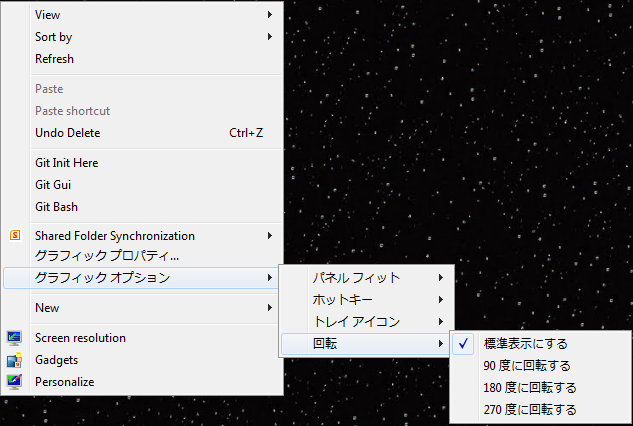This screenshot has height=426, width=633.
Task: Open the Sort by submenu
Action: pos(142,37)
